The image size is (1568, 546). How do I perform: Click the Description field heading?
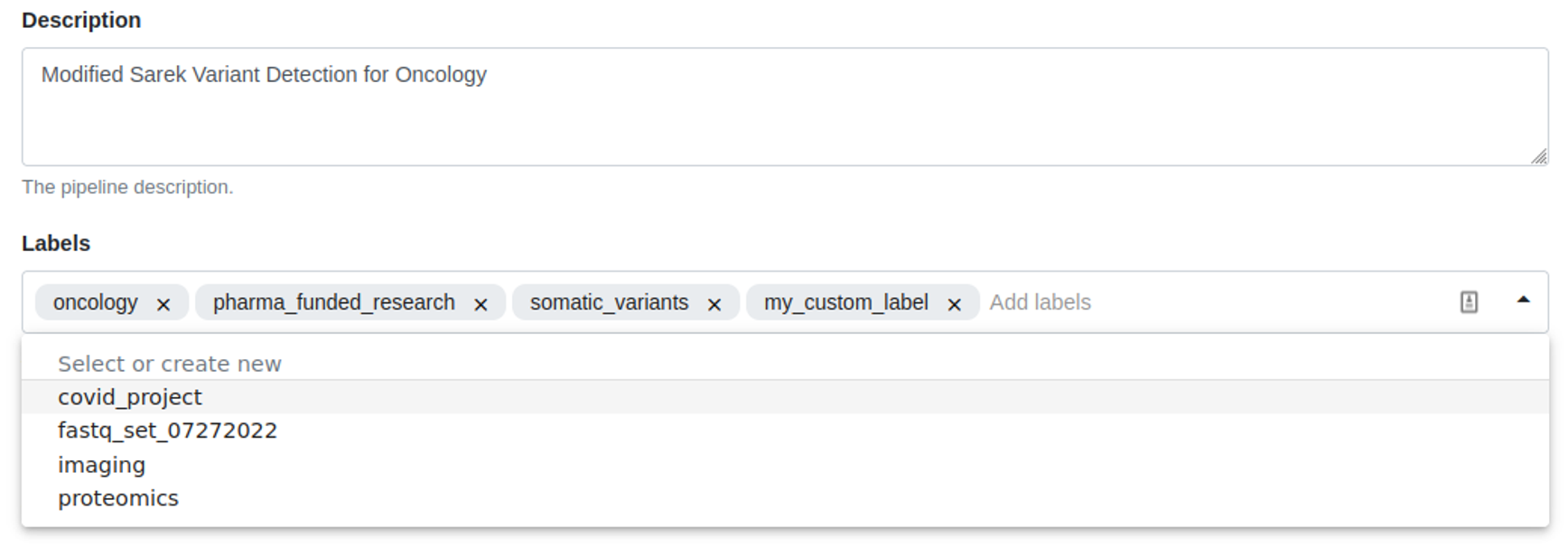coord(81,20)
